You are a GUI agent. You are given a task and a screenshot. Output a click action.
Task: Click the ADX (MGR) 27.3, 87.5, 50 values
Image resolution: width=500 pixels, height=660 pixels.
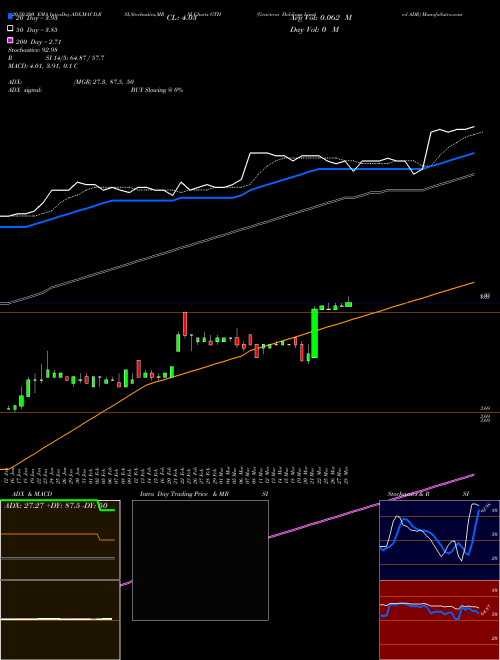(x=104, y=82)
